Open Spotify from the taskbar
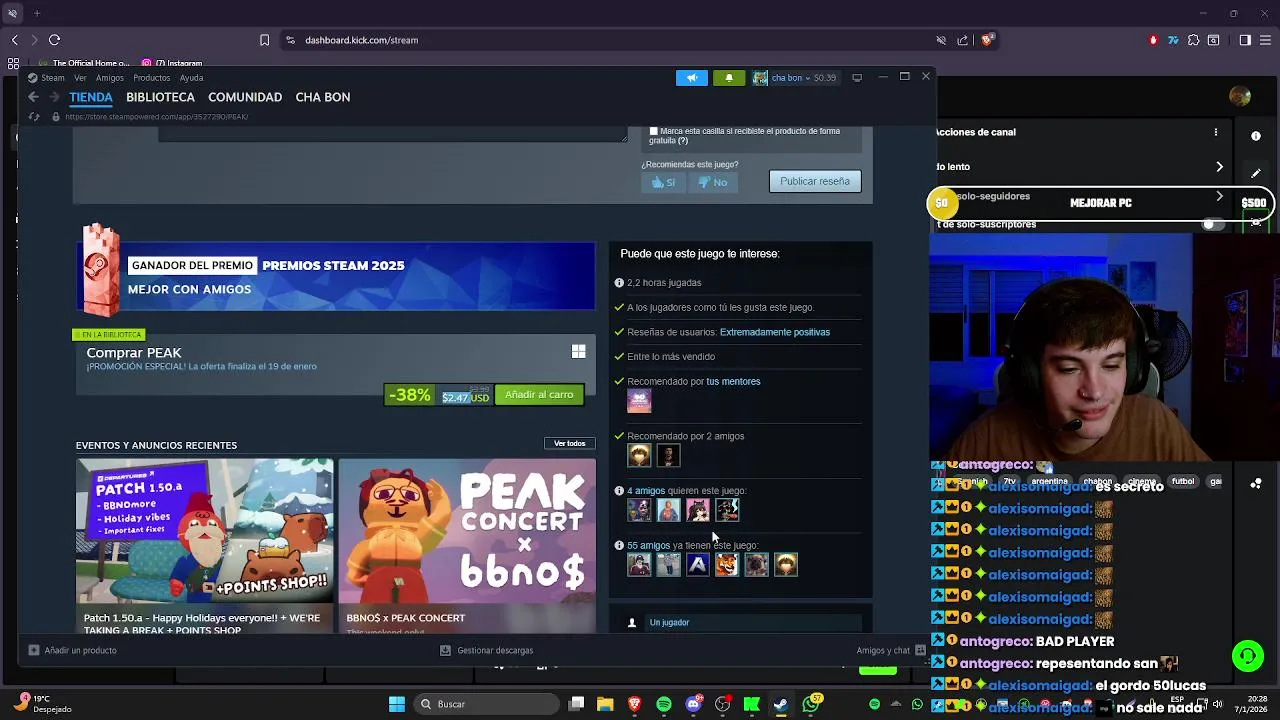 click(x=664, y=704)
